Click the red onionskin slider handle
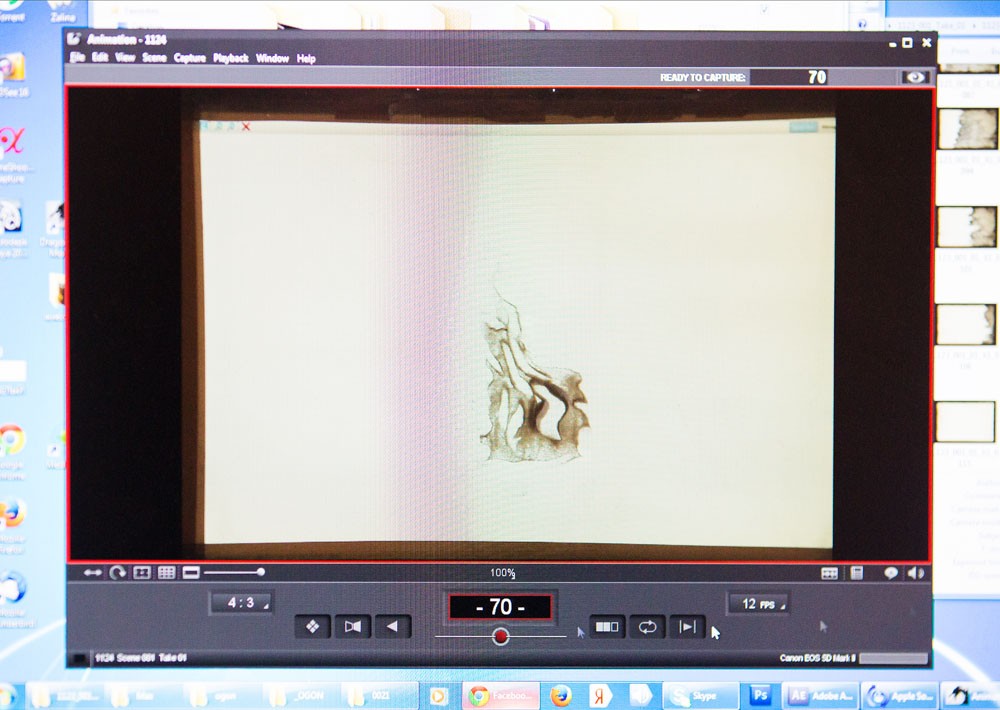The width and height of the screenshot is (1000, 710). point(501,636)
